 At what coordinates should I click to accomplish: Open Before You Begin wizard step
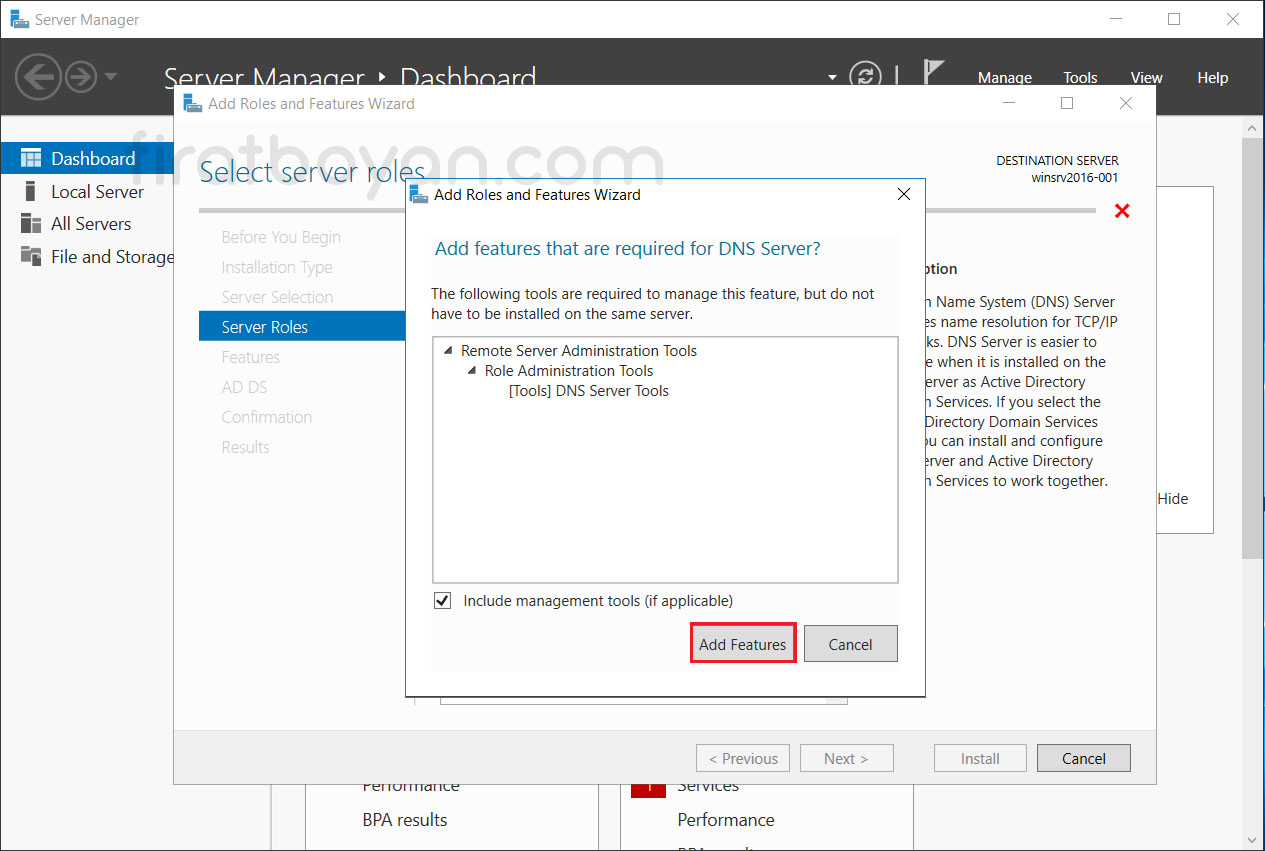tap(281, 237)
